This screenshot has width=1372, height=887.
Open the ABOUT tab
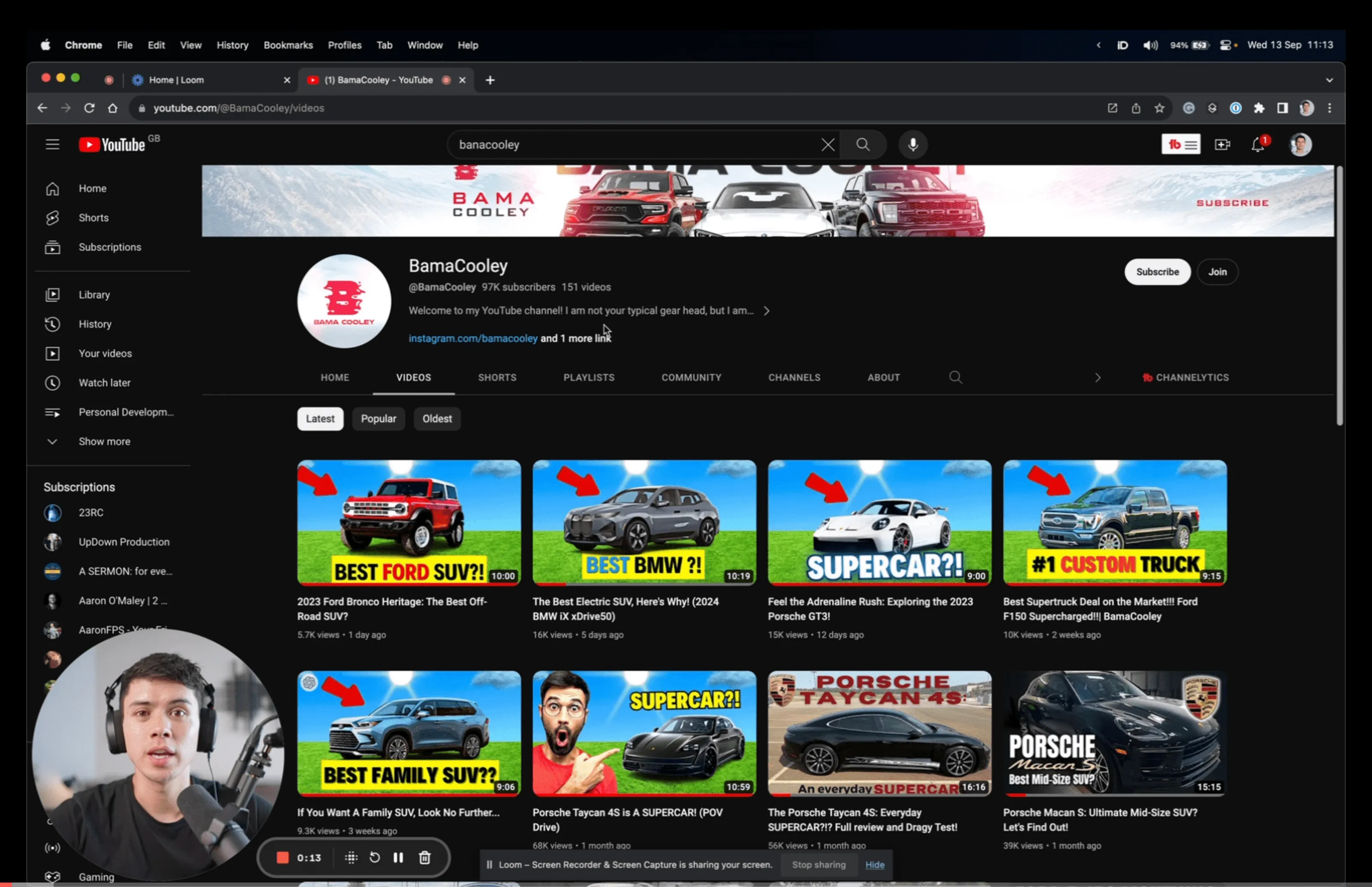pos(884,377)
